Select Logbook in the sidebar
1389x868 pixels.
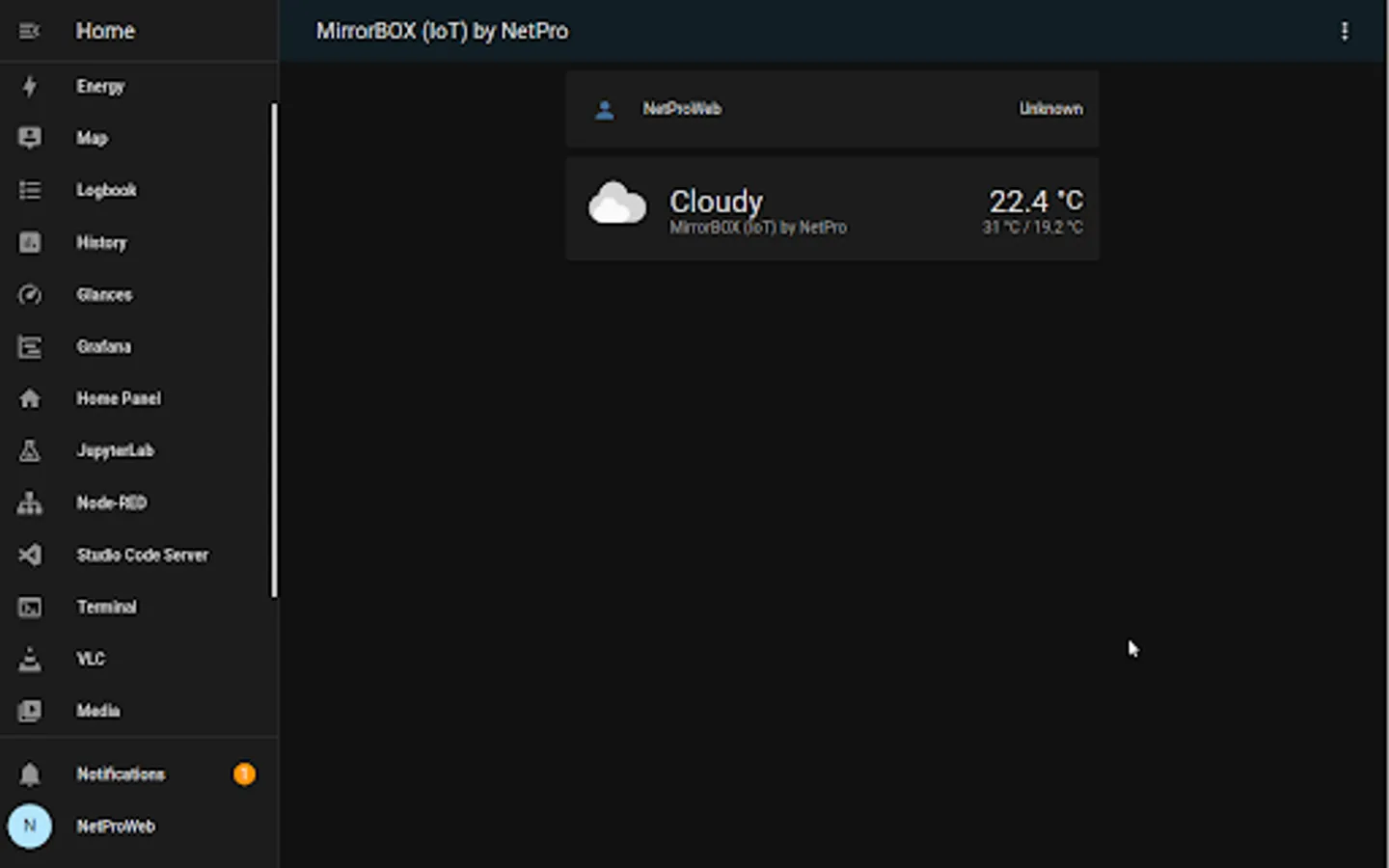pyautogui.click(x=106, y=190)
